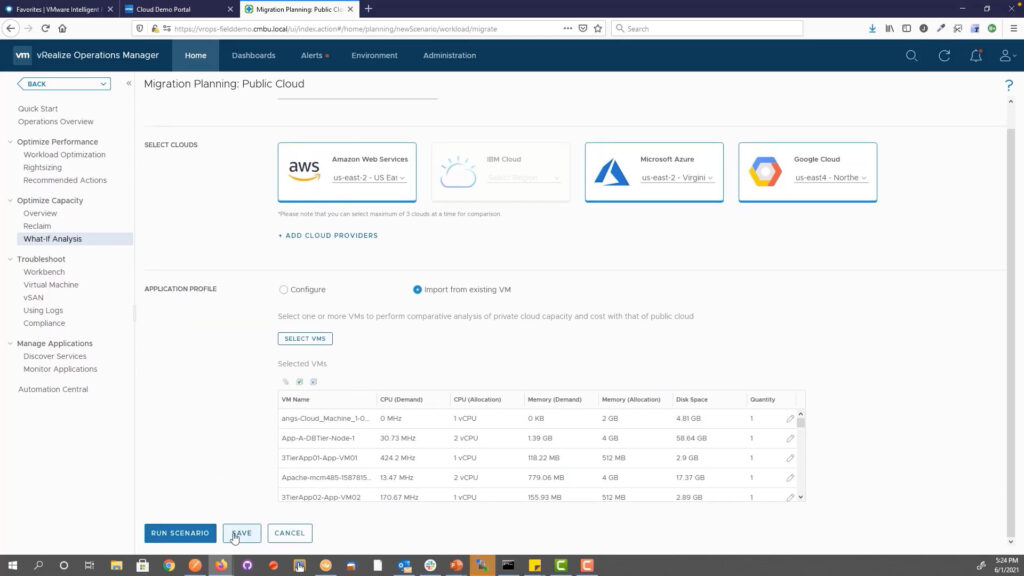The image size is (1024, 576).
Task: Edit the 3TierApp01-App-VM01 row pencil icon
Action: coord(790,458)
